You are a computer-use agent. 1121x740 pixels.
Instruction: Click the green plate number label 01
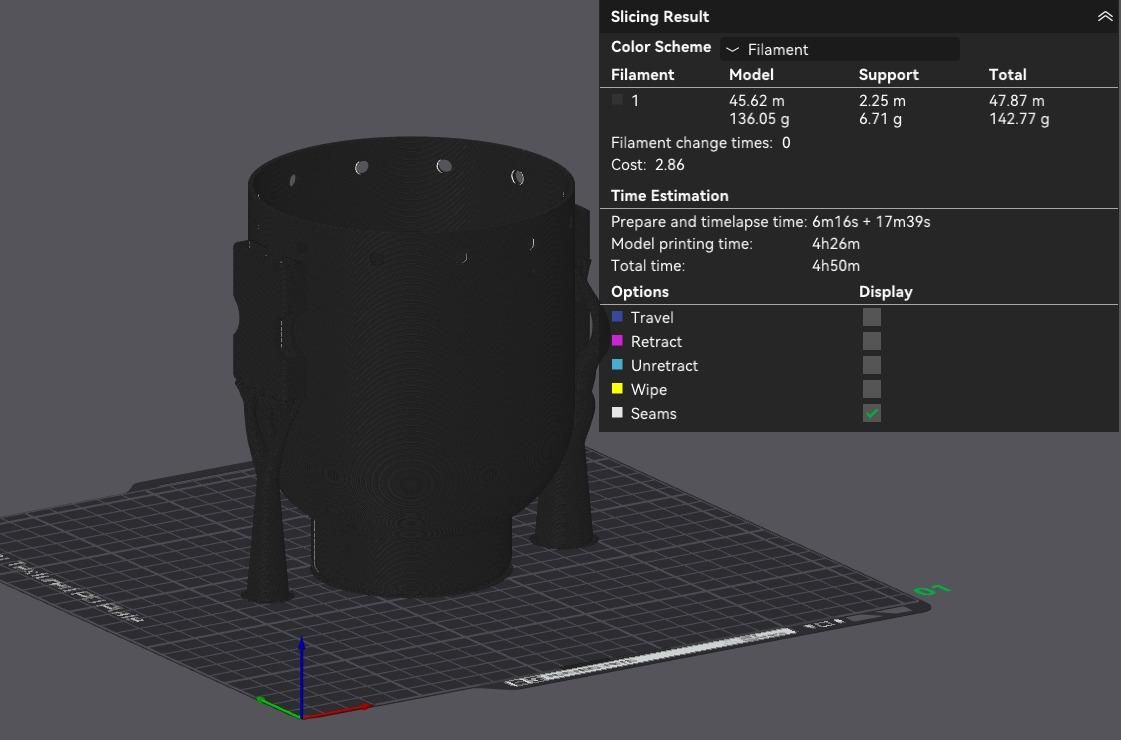tap(933, 590)
